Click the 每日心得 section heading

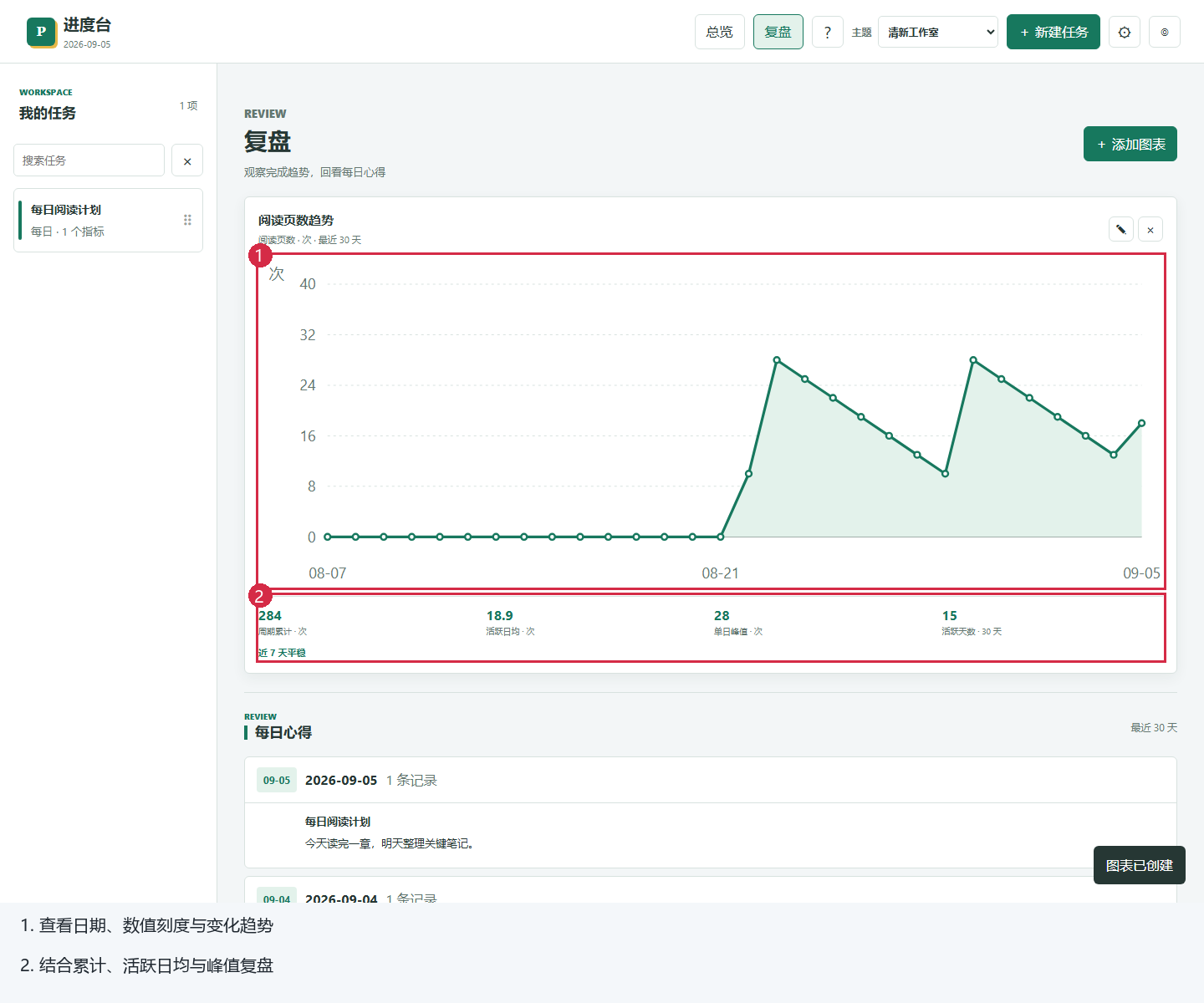click(283, 732)
